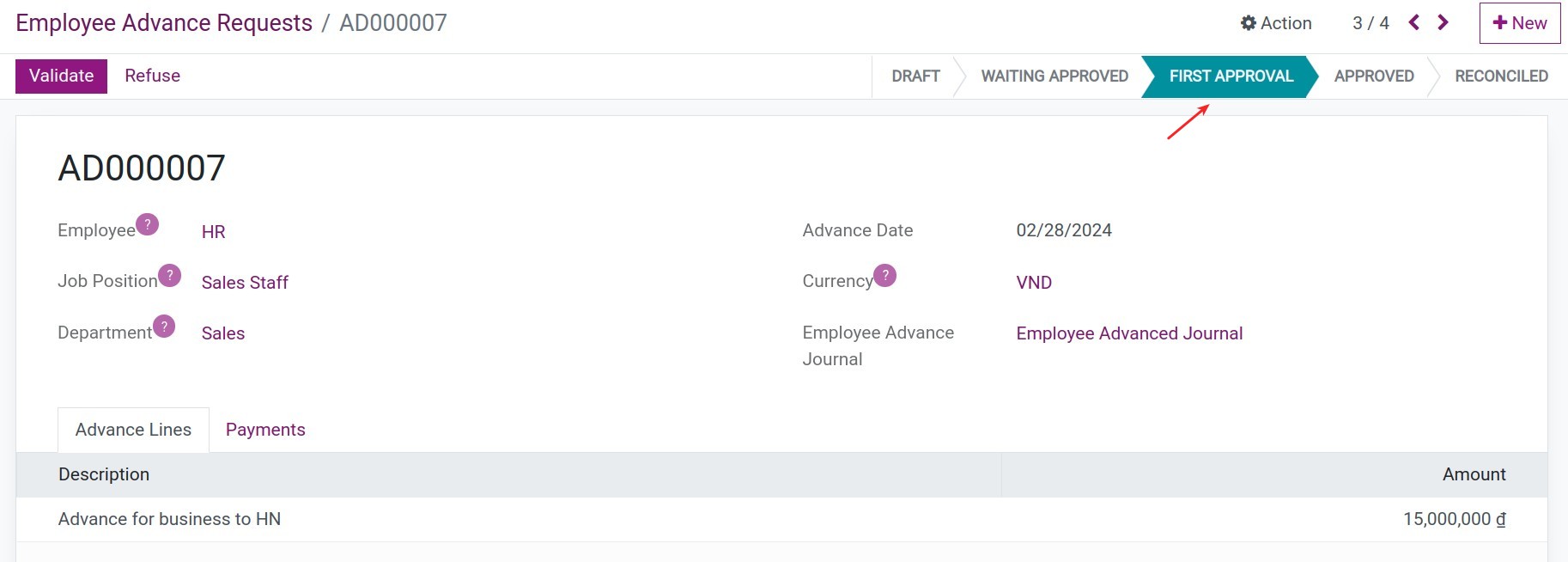Open the Advance Lines tab
The image size is (1568, 562).
pyautogui.click(x=133, y=430)
